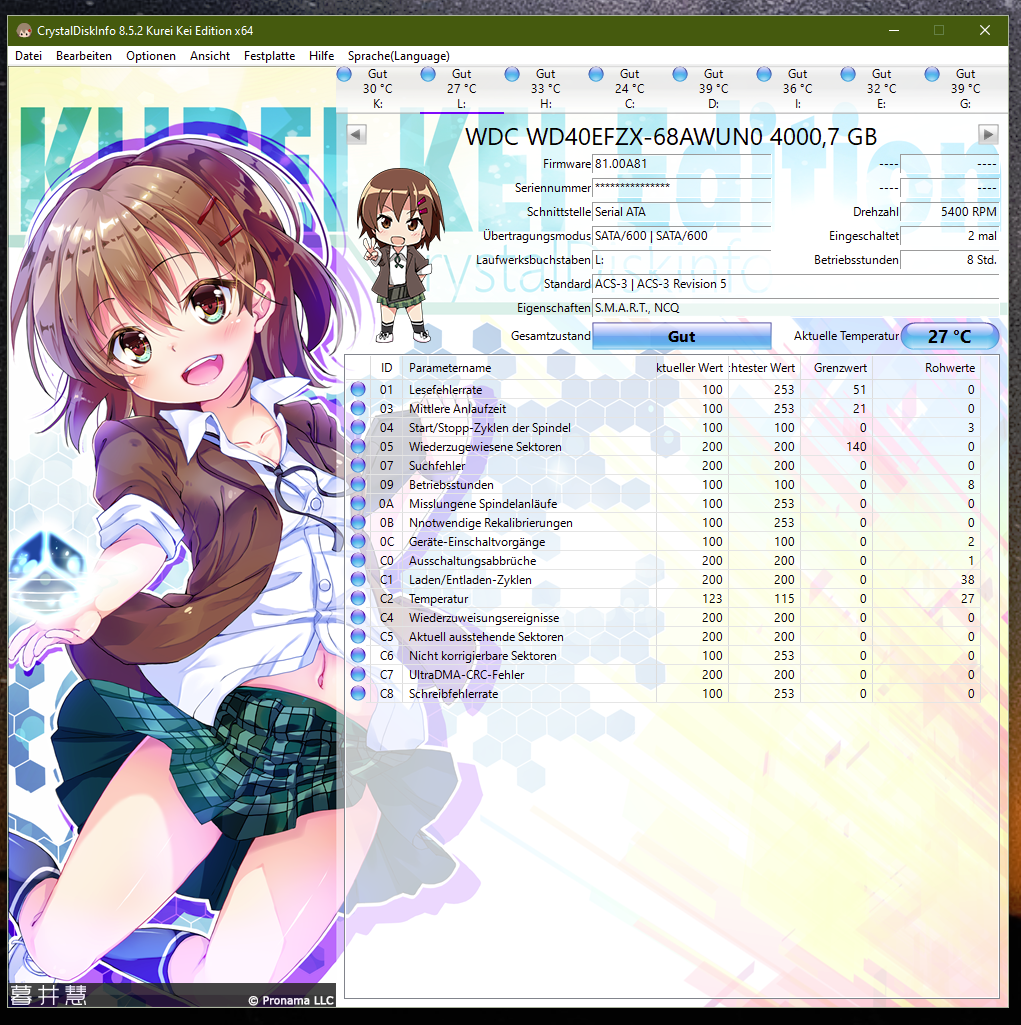This screenshot has width=1021, height=1025.
Task: Click the CrystalDiskInfo title bar app icon
Action: tap(24, 31)
